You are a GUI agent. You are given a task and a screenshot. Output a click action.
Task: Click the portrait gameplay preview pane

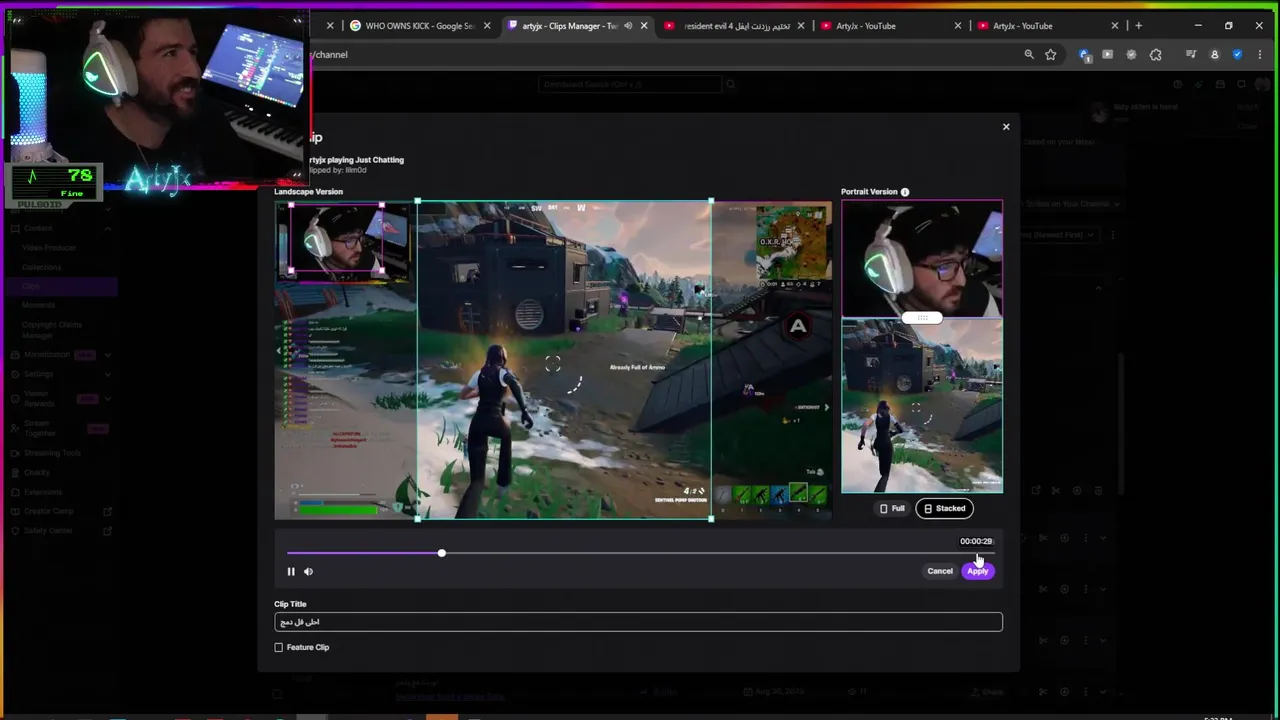pos(922,407)
